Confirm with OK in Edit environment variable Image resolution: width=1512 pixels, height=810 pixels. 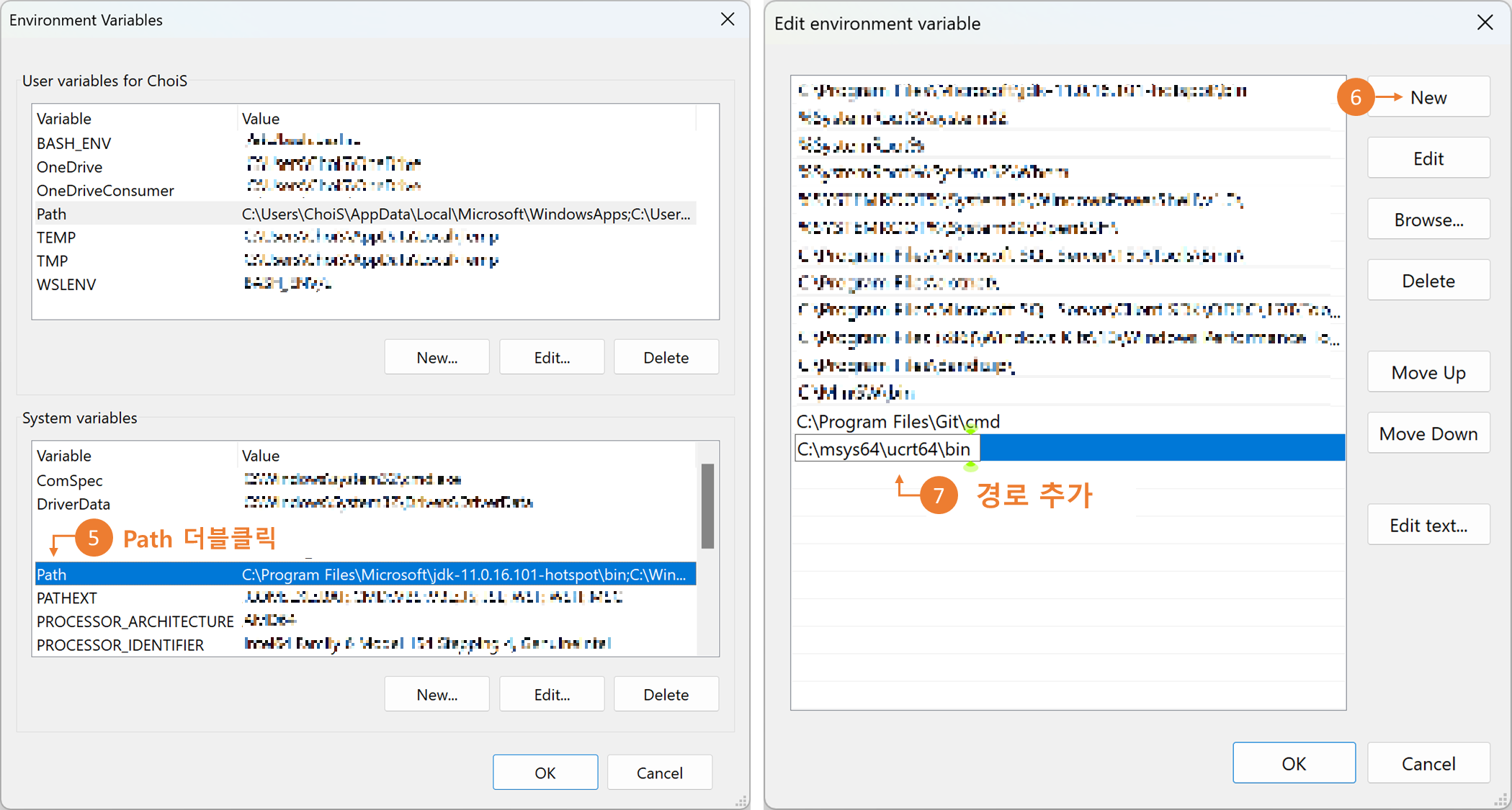(x=1293, y=763)
